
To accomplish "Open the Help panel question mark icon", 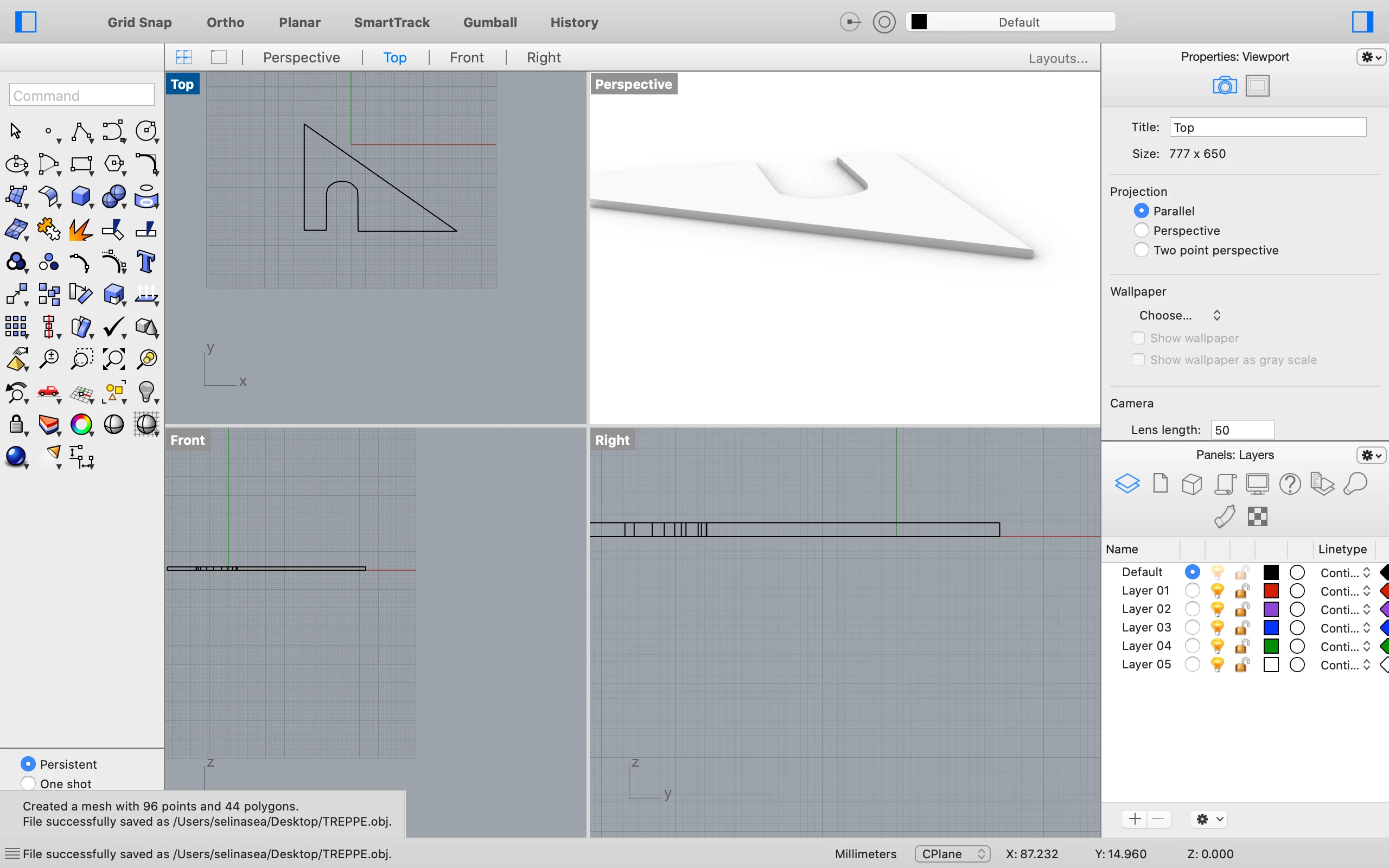I will click(x=1290, y=484).
